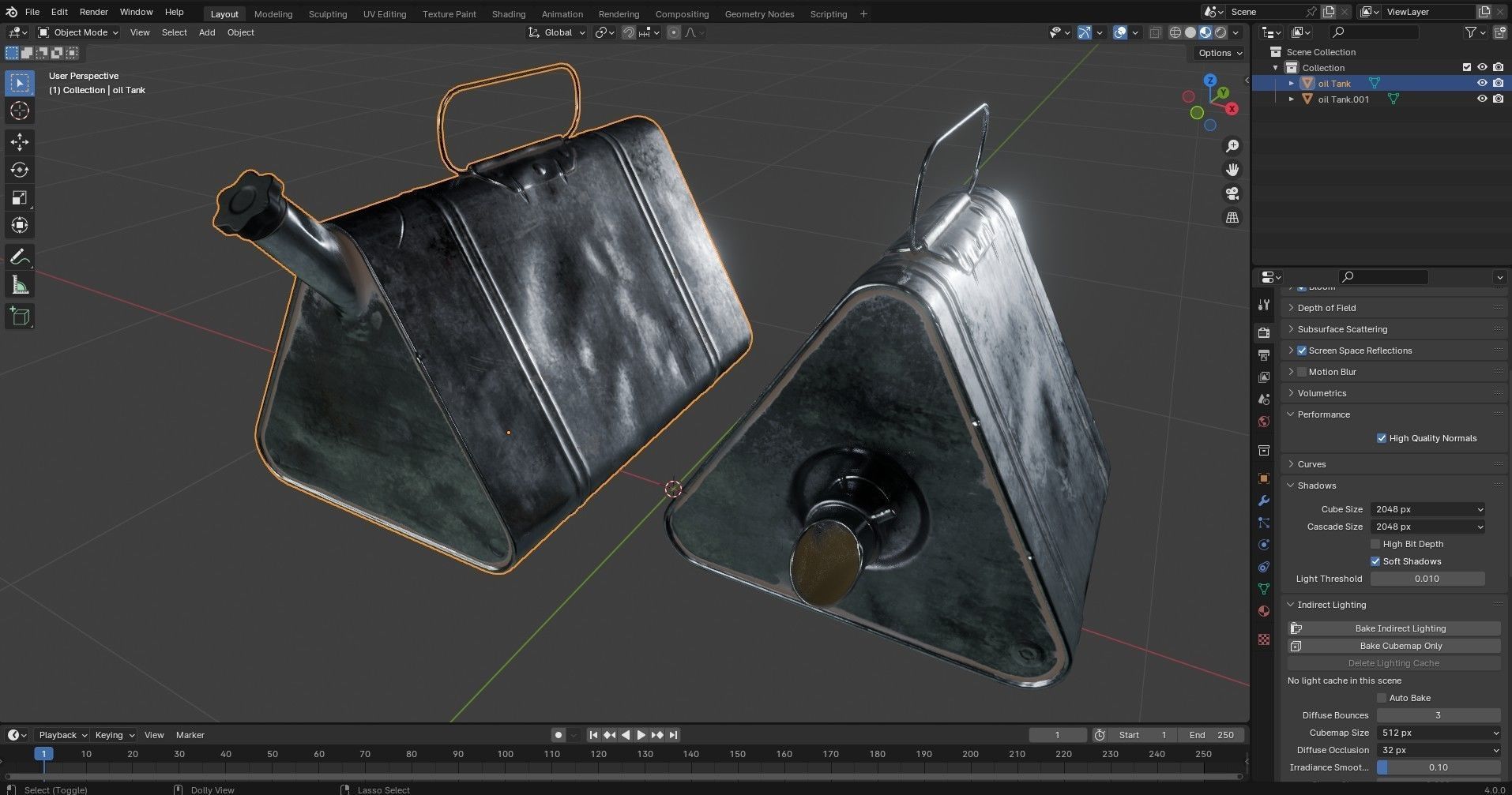The image size is (1512, 795).
Task: Open the File menu
Action: click(32, 12)
